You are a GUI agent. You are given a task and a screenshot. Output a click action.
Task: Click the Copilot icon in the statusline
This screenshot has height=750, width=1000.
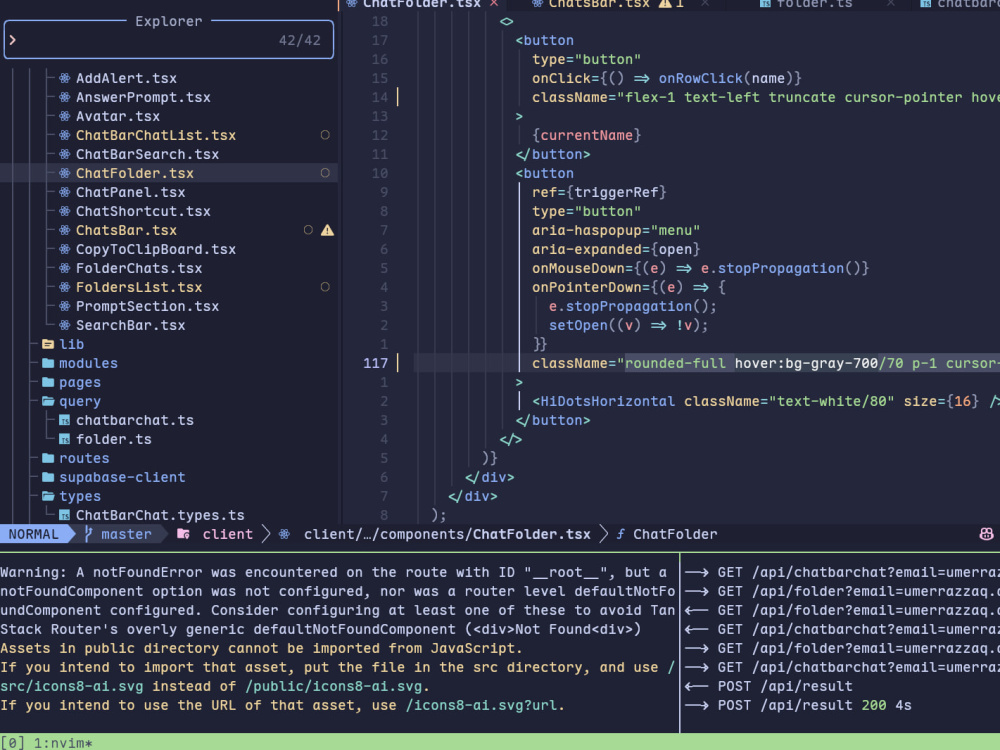point(986,534)
